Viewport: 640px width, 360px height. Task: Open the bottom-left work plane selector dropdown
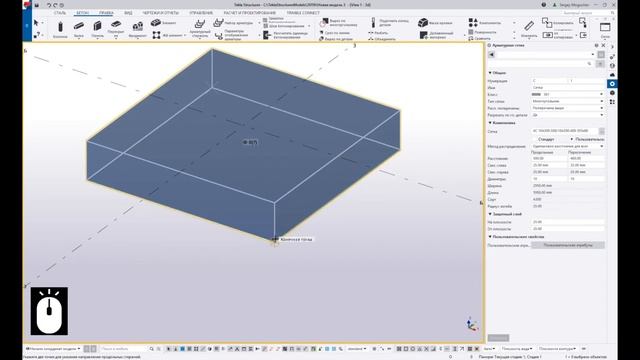[x=53, y=349]
